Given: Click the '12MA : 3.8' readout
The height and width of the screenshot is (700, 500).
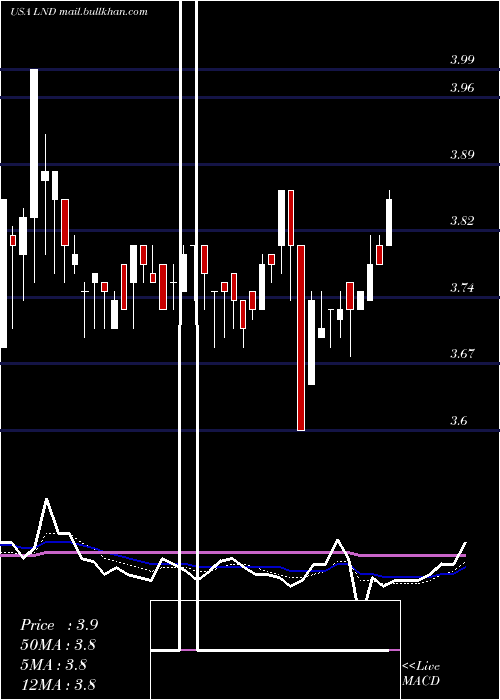Looking at the screenshot, I should [x=58, y=684].
